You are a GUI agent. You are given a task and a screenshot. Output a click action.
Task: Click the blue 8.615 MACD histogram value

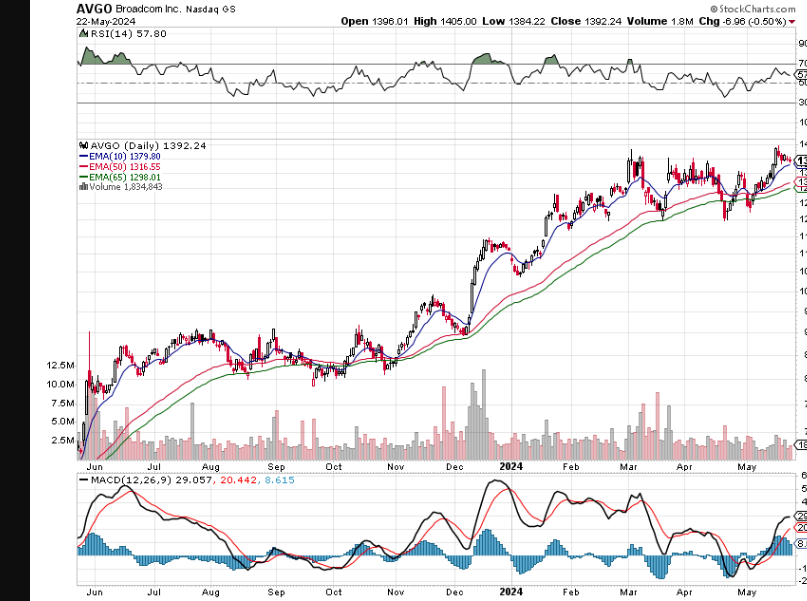coord(279,480)
